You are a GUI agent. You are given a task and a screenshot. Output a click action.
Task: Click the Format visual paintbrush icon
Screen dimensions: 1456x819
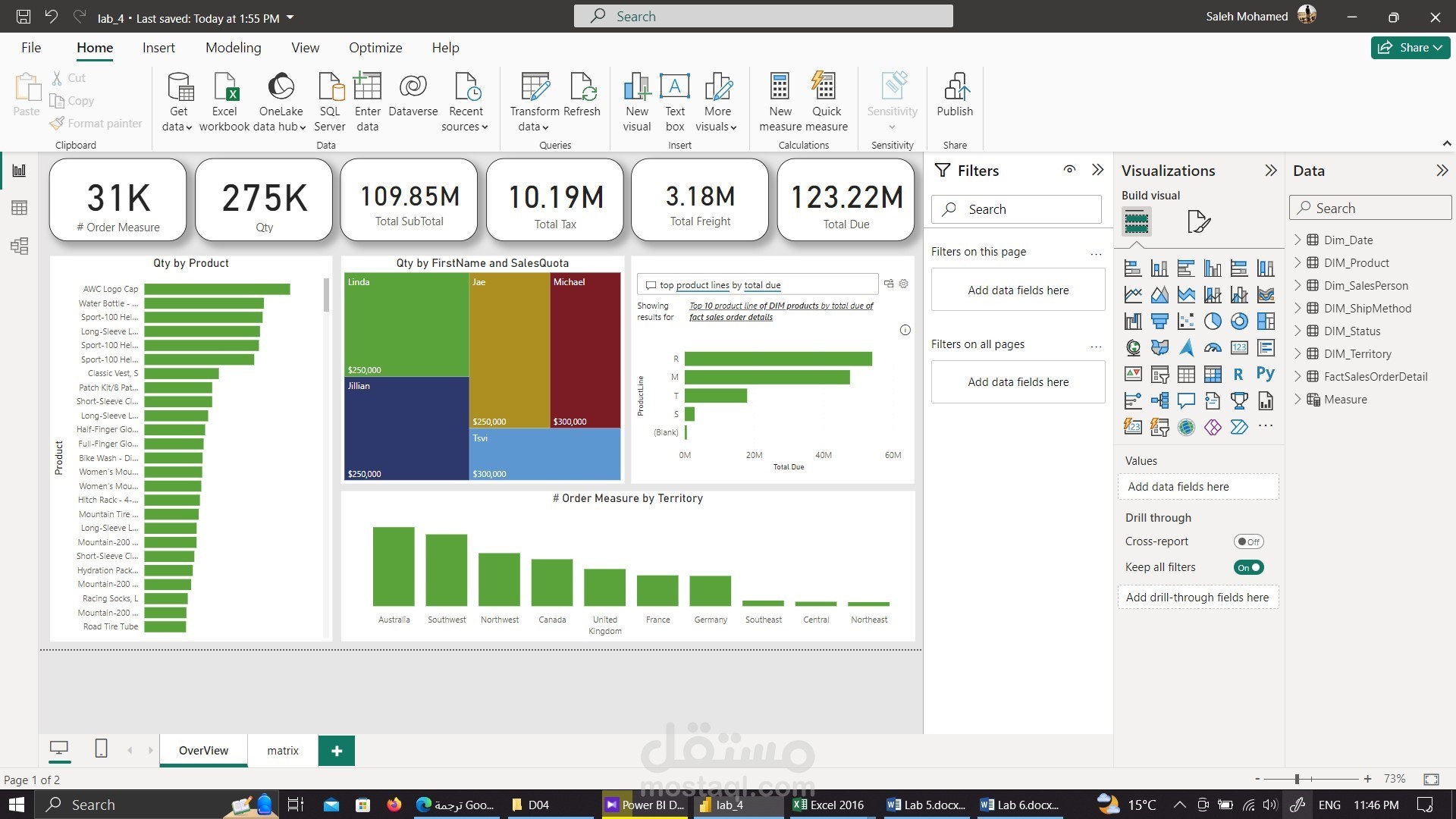coord(1198,221)
